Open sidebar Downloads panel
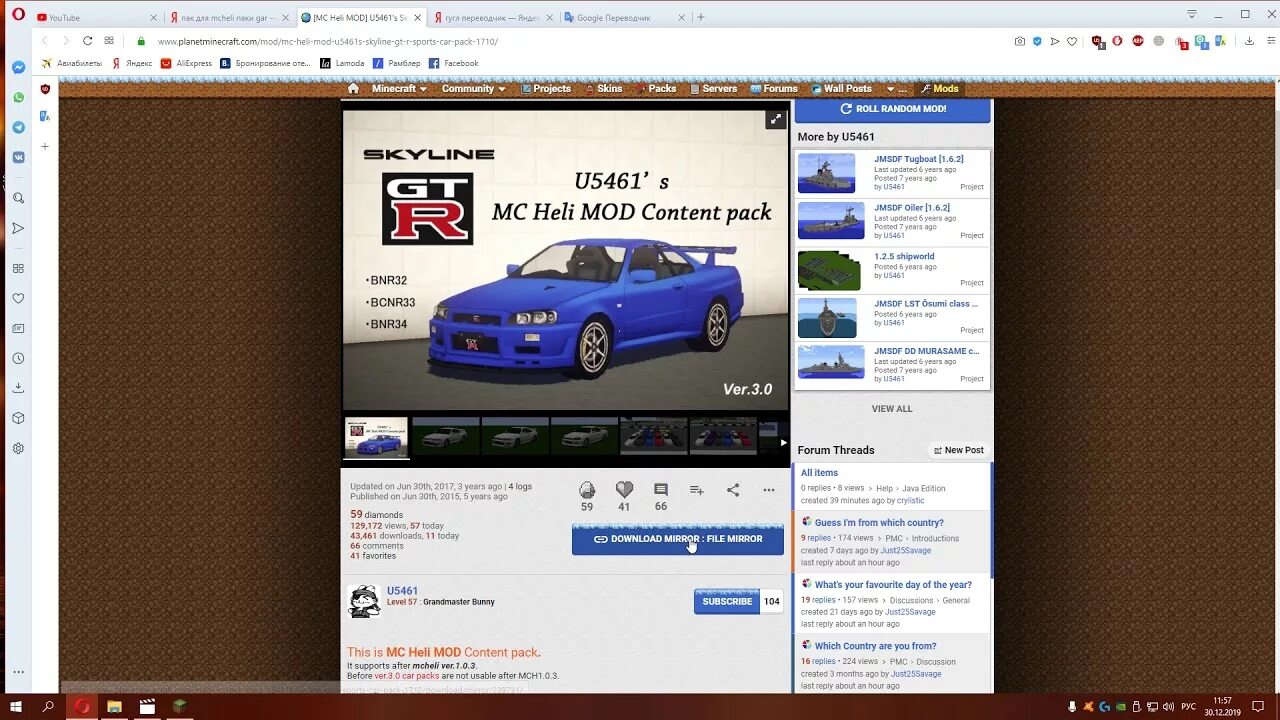Image resolution: width=1280 pixels, height=720 pixels. tap(18, 388)
